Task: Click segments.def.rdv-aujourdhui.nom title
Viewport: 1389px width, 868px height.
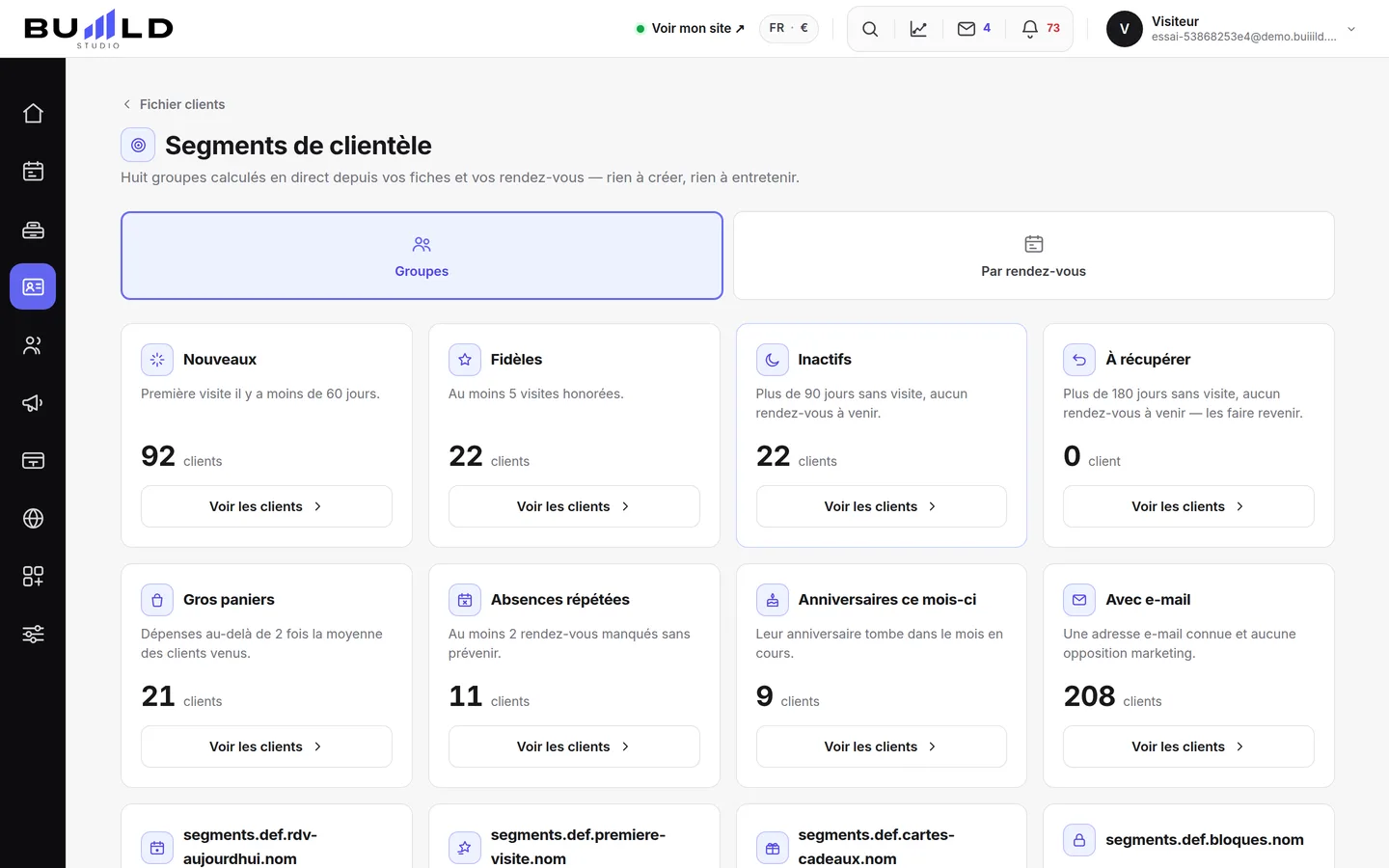Action: [250, 847]
